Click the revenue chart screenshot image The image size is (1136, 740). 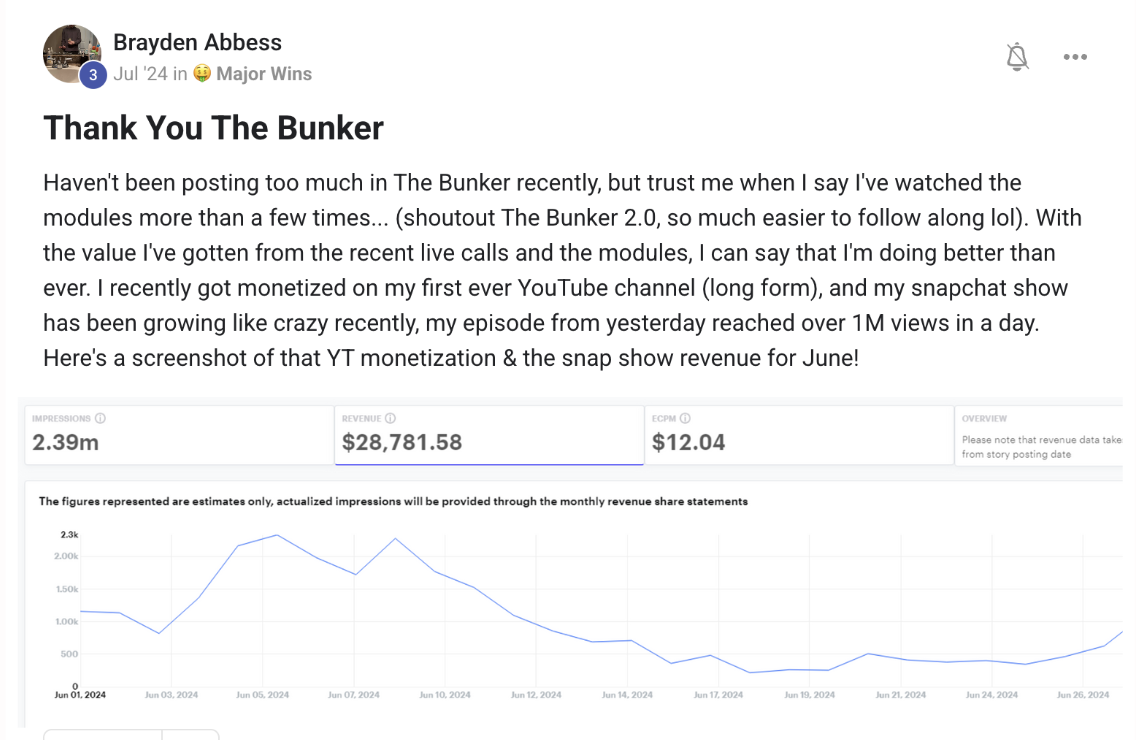coord(570,562)
